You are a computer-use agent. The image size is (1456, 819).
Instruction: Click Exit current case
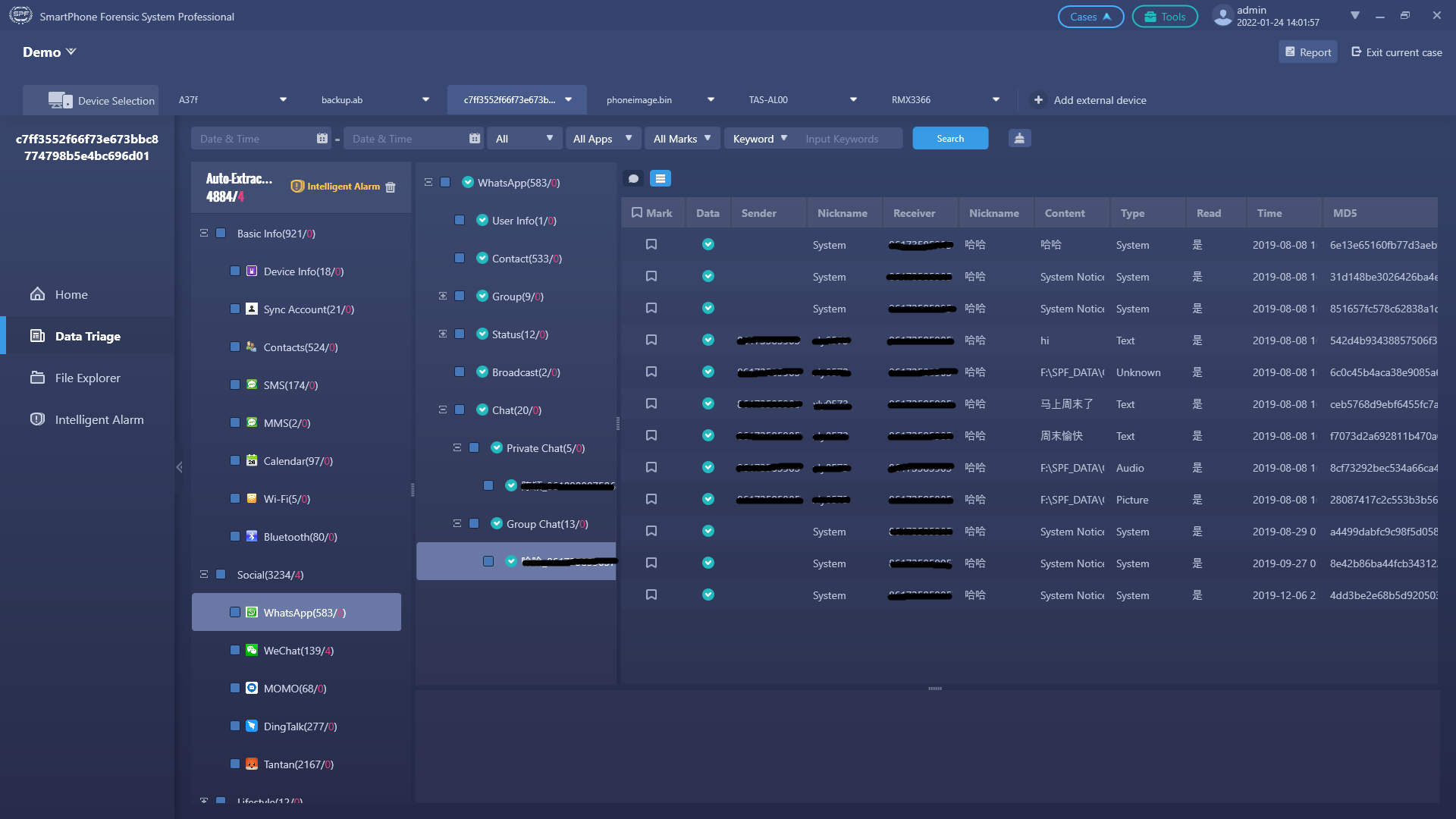click(1397, 52)
